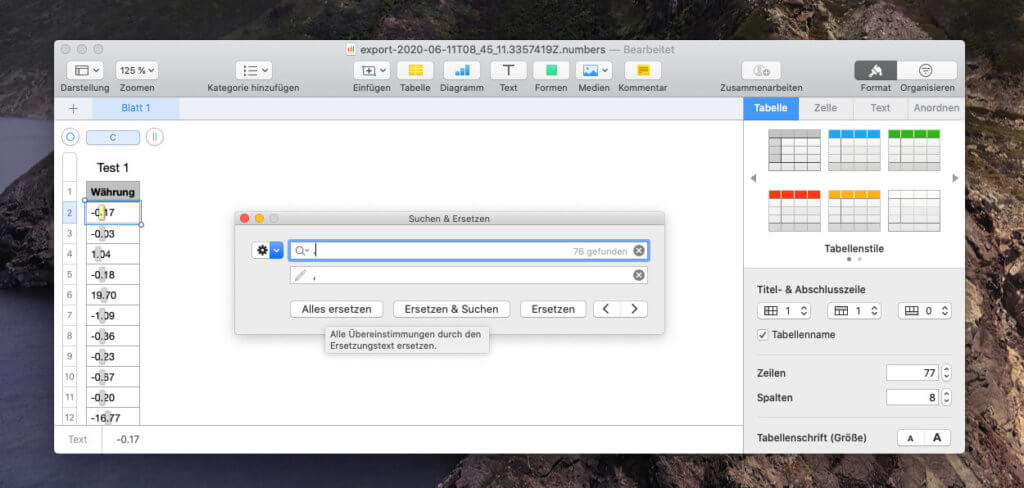Open the Darstellung view dropdown
This screenshot has height=488, width=1024.
[x=84, y=71]
